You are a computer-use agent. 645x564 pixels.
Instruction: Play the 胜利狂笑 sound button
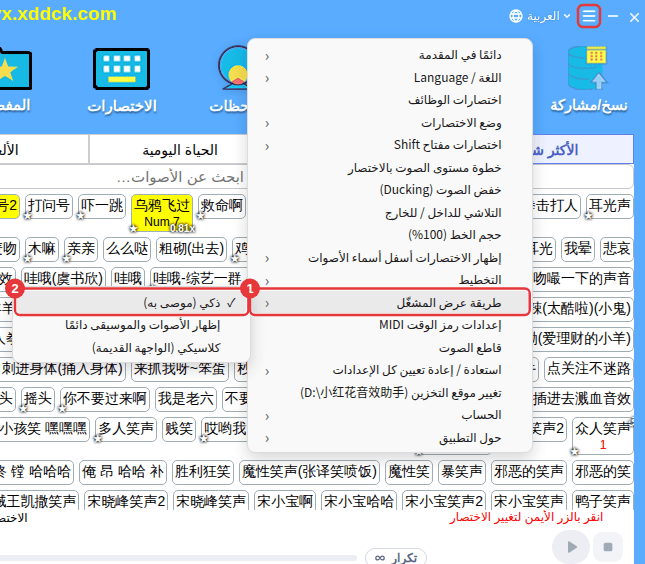[202, 471]
